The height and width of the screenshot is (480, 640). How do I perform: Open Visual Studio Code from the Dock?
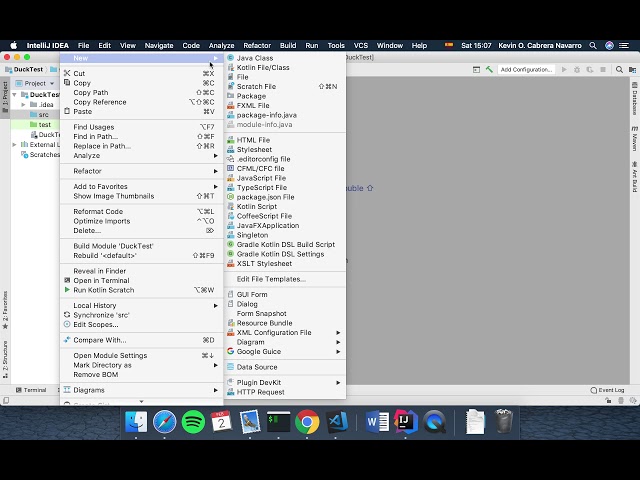[x=337, y=422]
